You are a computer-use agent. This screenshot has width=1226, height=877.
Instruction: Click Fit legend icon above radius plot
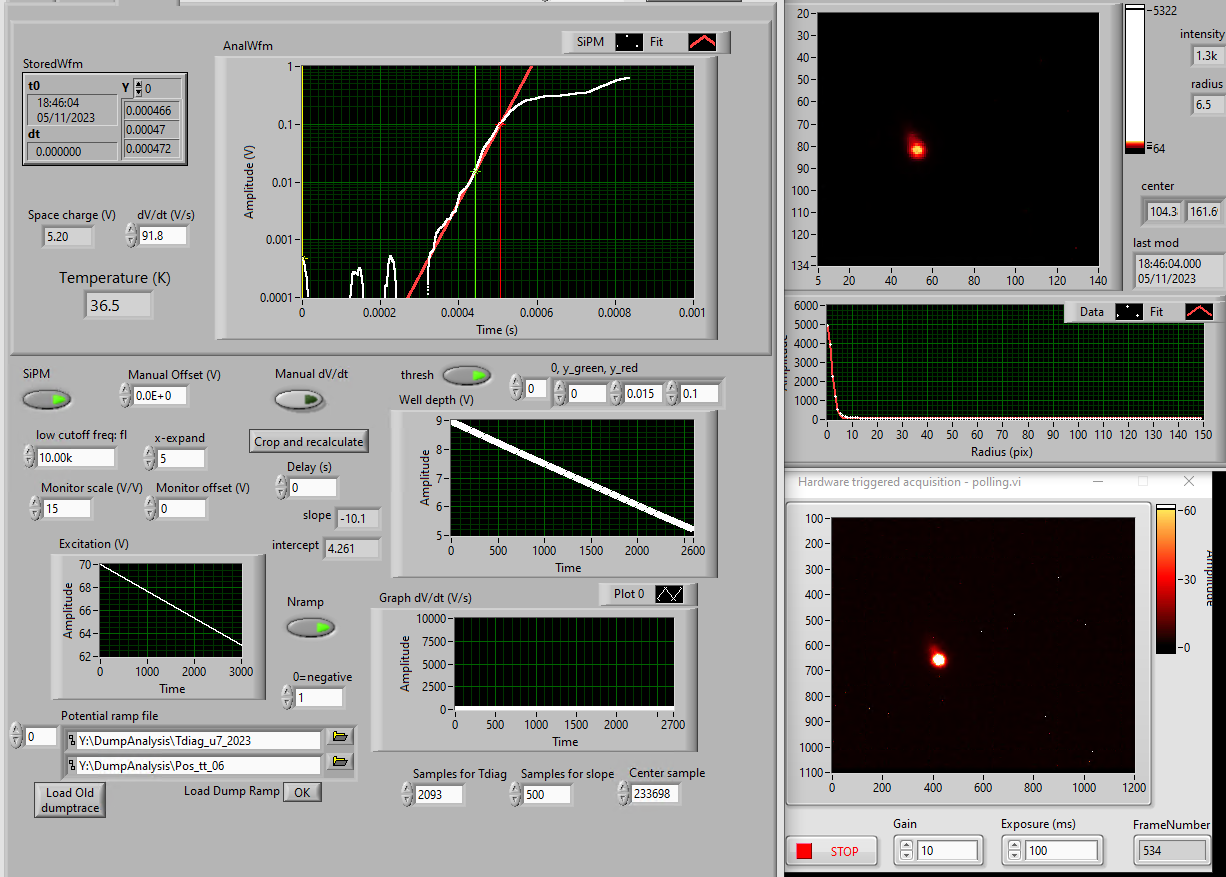(1198, 311)
